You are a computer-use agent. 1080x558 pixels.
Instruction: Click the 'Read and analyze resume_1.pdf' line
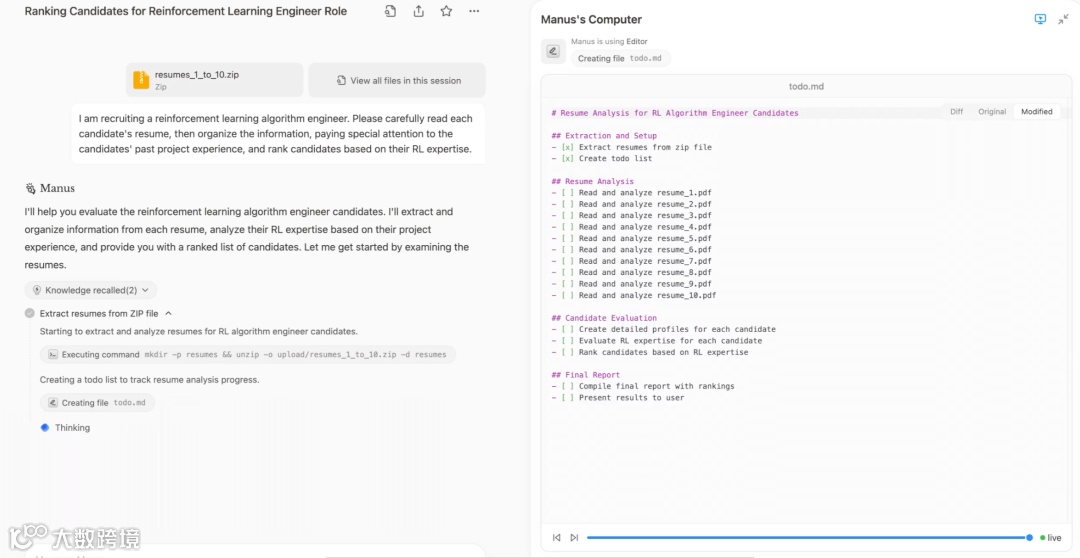click(x=632, y=193)
